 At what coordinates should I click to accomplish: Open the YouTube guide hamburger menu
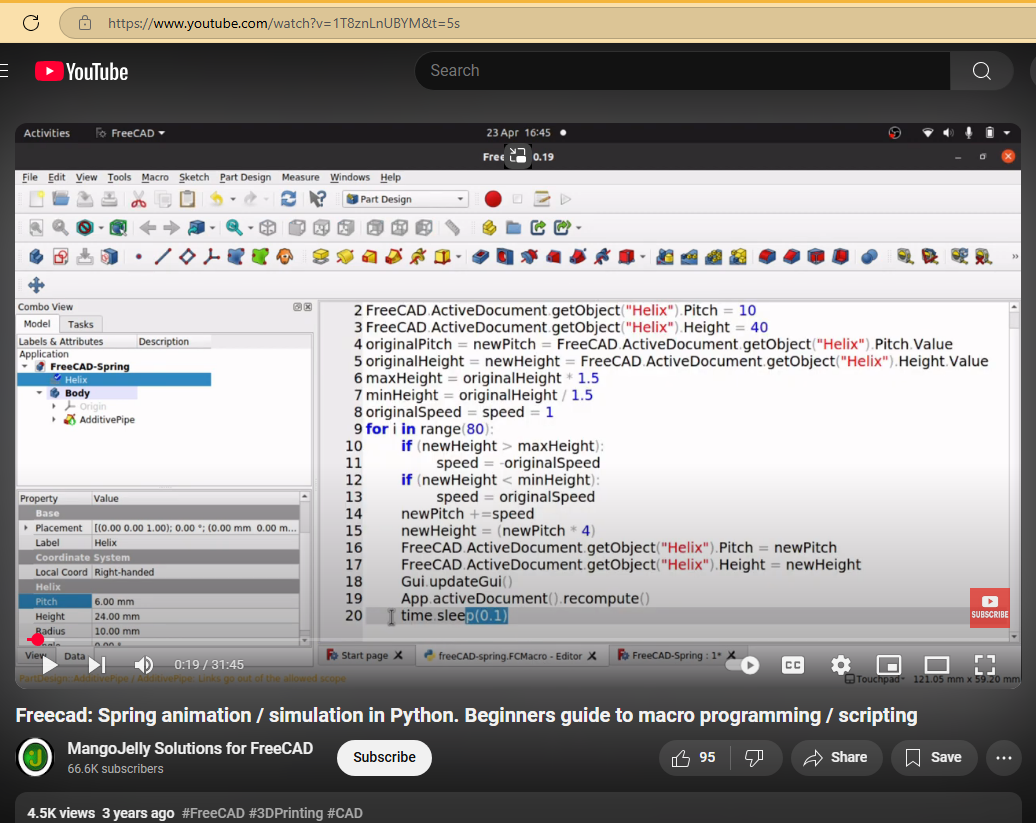point(5,71)
